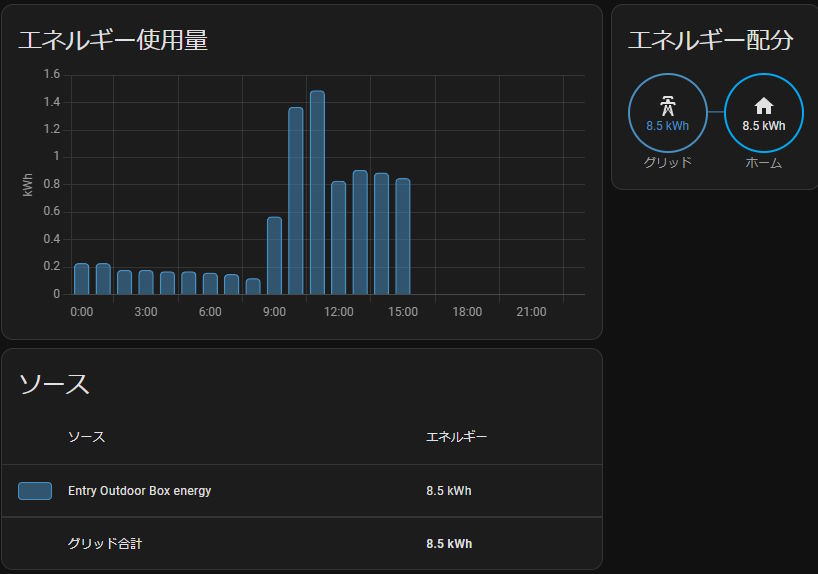
Task: Click the white 8.5 kWh home value
Action: [x=764, y=126]
